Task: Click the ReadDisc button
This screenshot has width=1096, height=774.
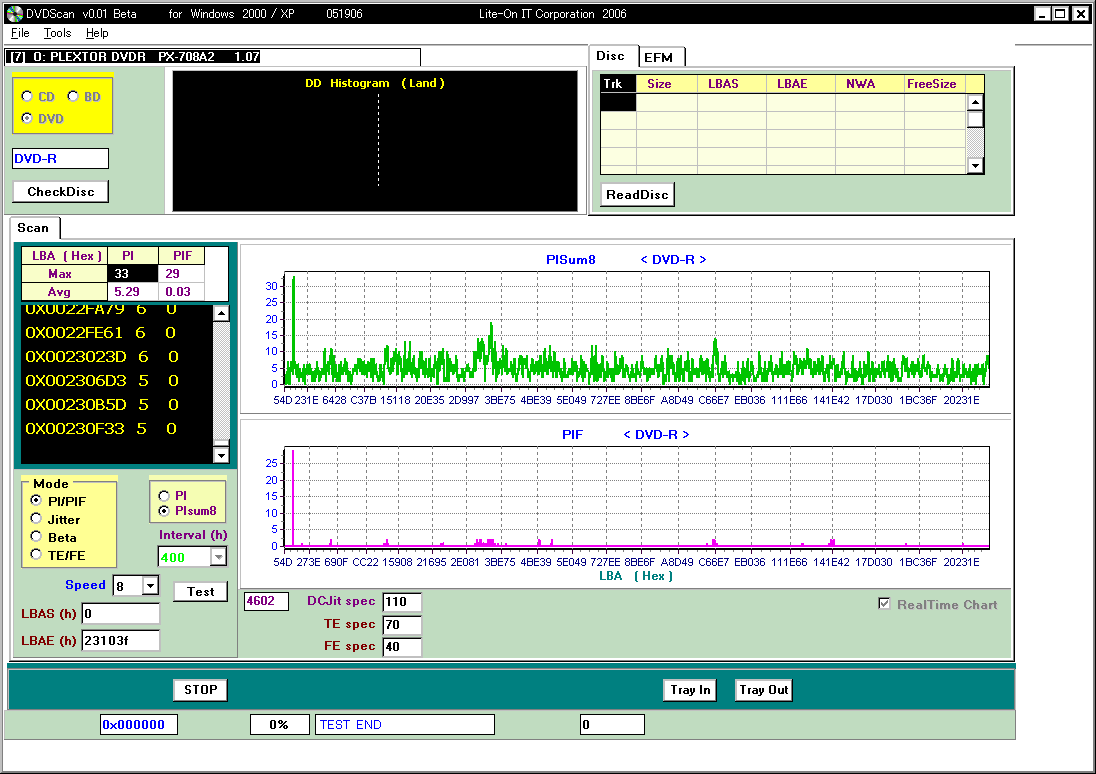Action: coord(637,195)
